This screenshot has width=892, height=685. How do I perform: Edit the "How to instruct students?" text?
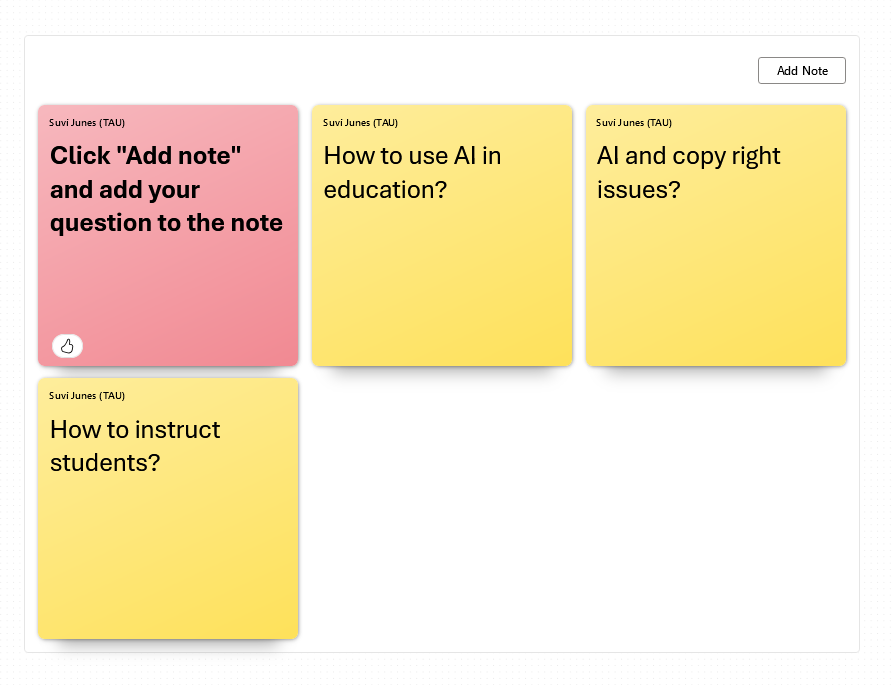click(135, 446)
